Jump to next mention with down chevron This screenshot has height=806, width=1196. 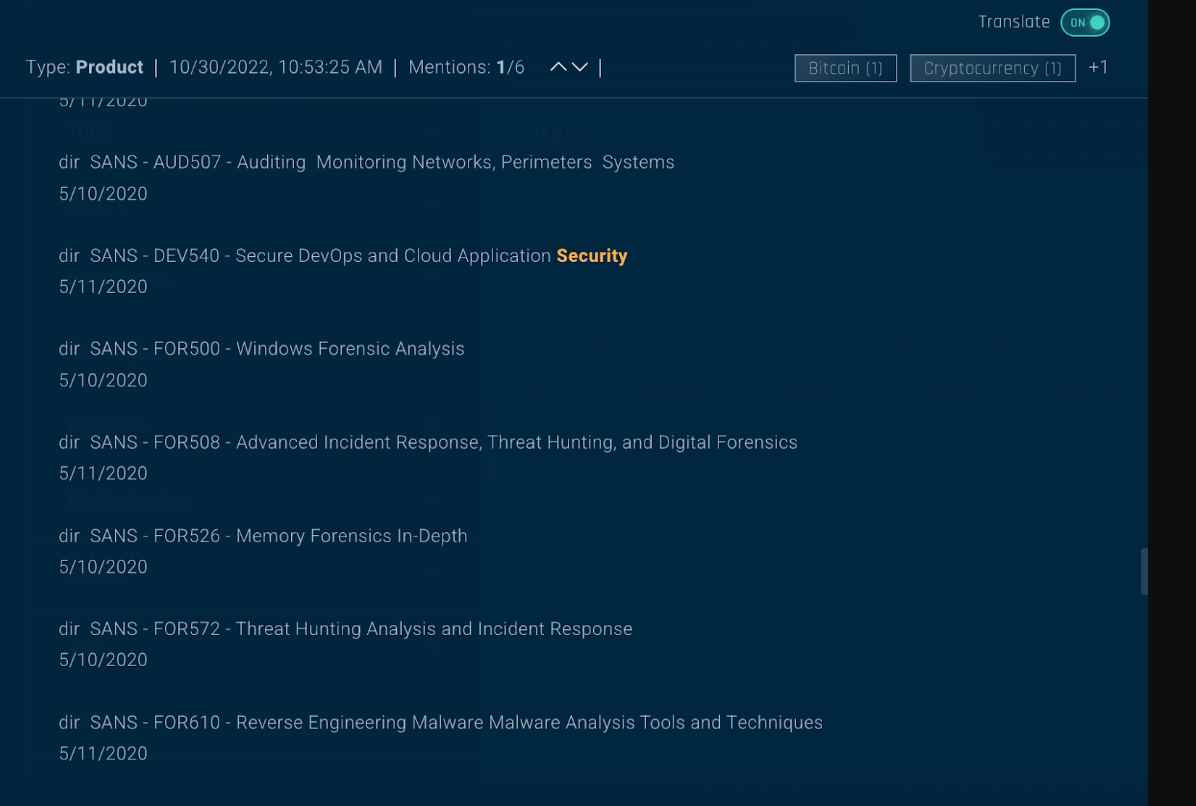coord(580,67)
